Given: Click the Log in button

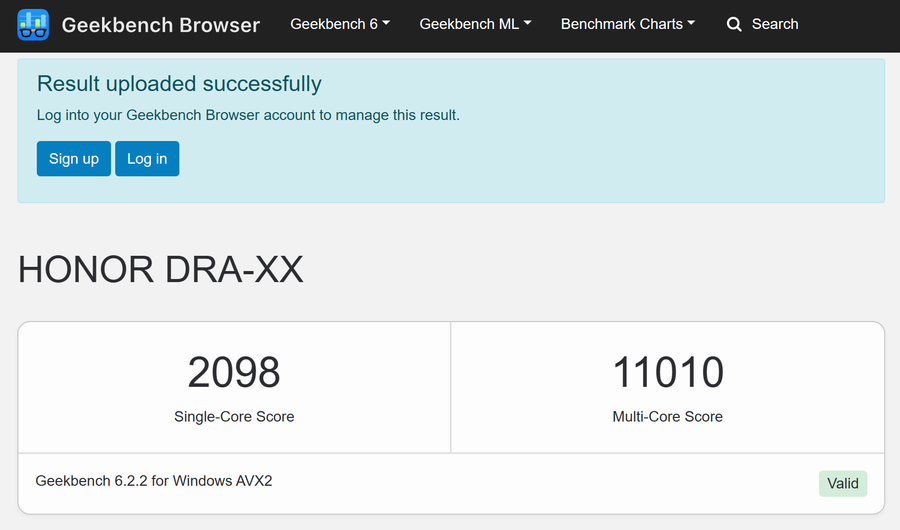Looking at the screenshot, I should point(147,158).
